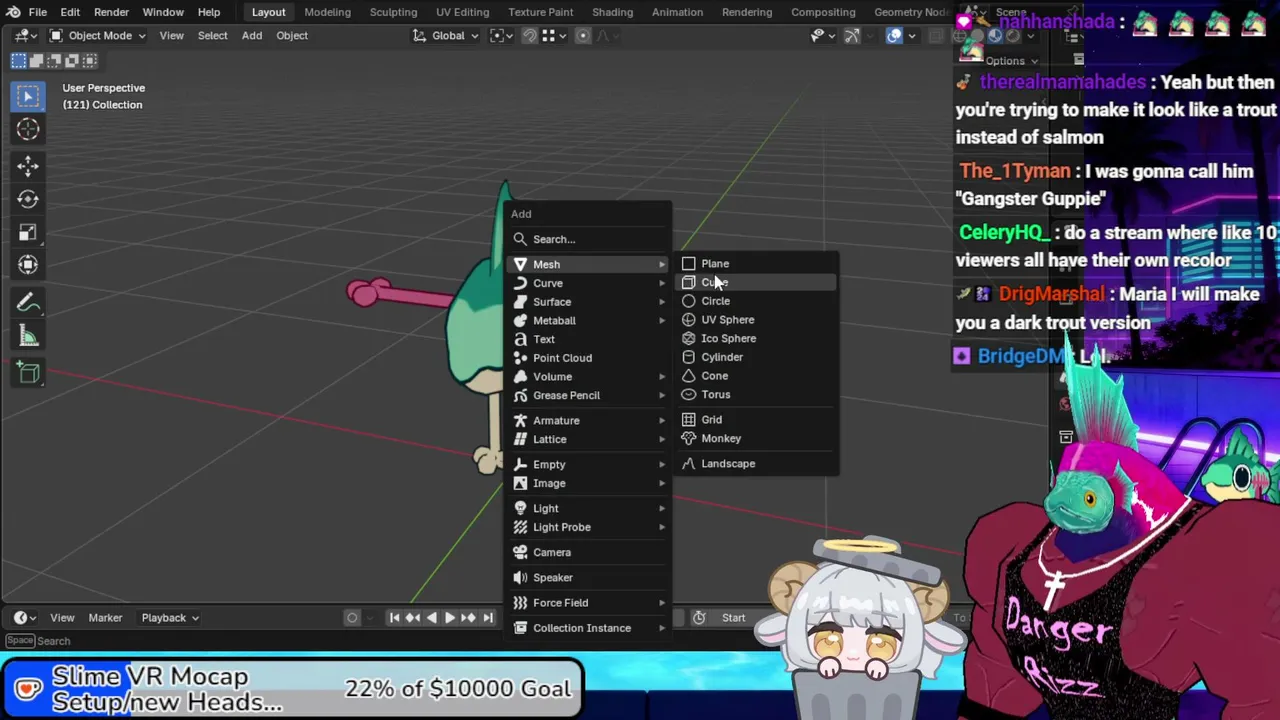Set selection mode to new selection

(19, 61)
